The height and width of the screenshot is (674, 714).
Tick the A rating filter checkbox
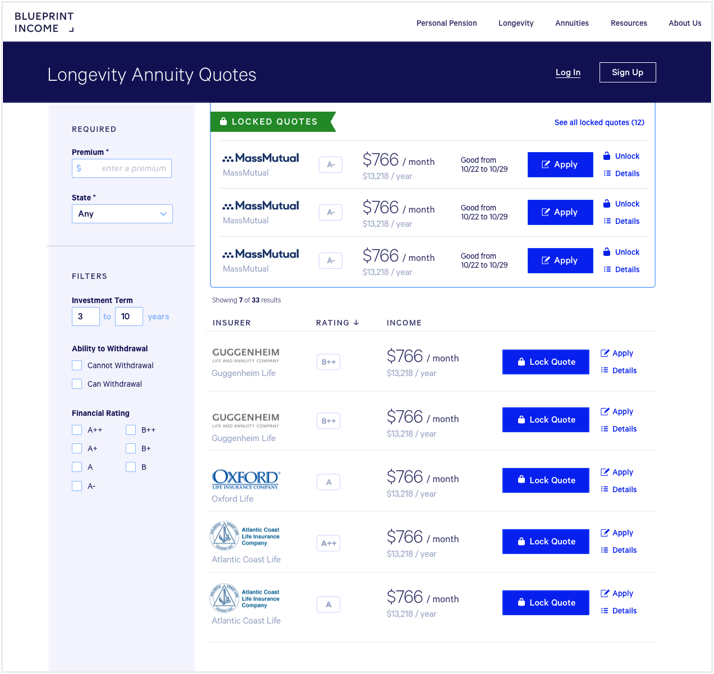pos(77,467)
